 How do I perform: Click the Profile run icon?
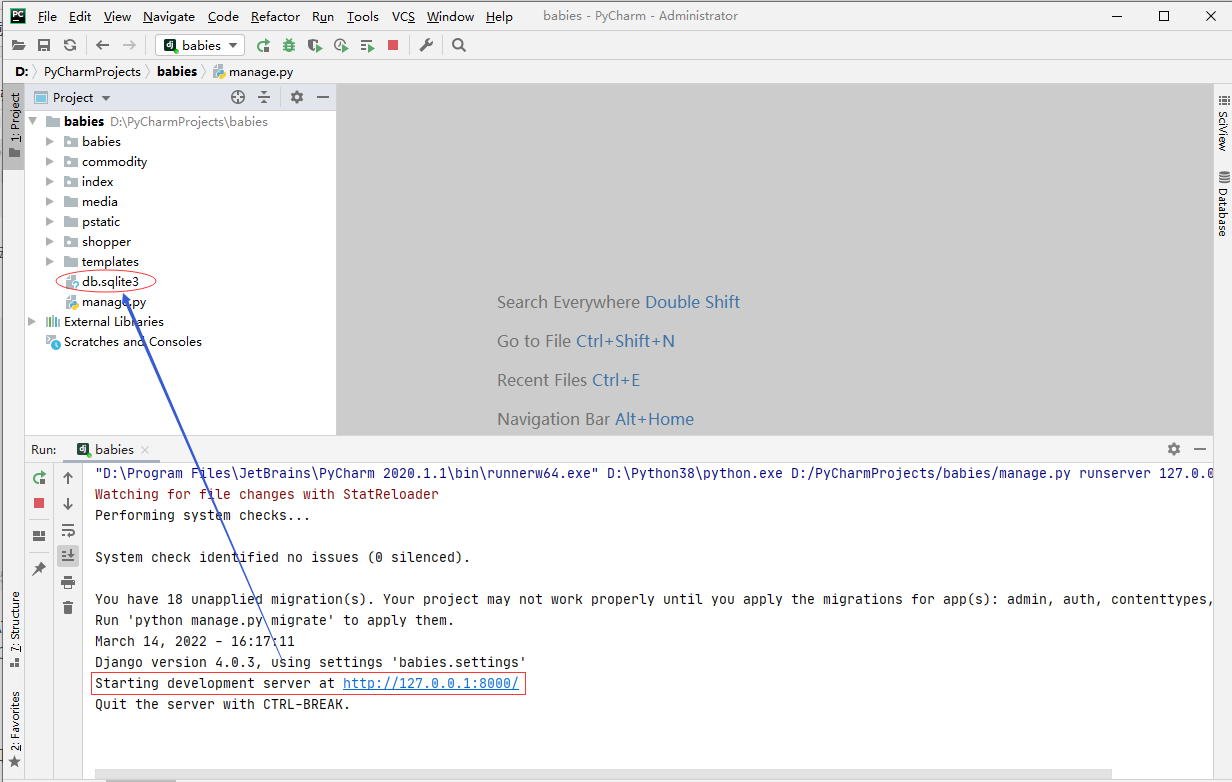click(341, 45)
